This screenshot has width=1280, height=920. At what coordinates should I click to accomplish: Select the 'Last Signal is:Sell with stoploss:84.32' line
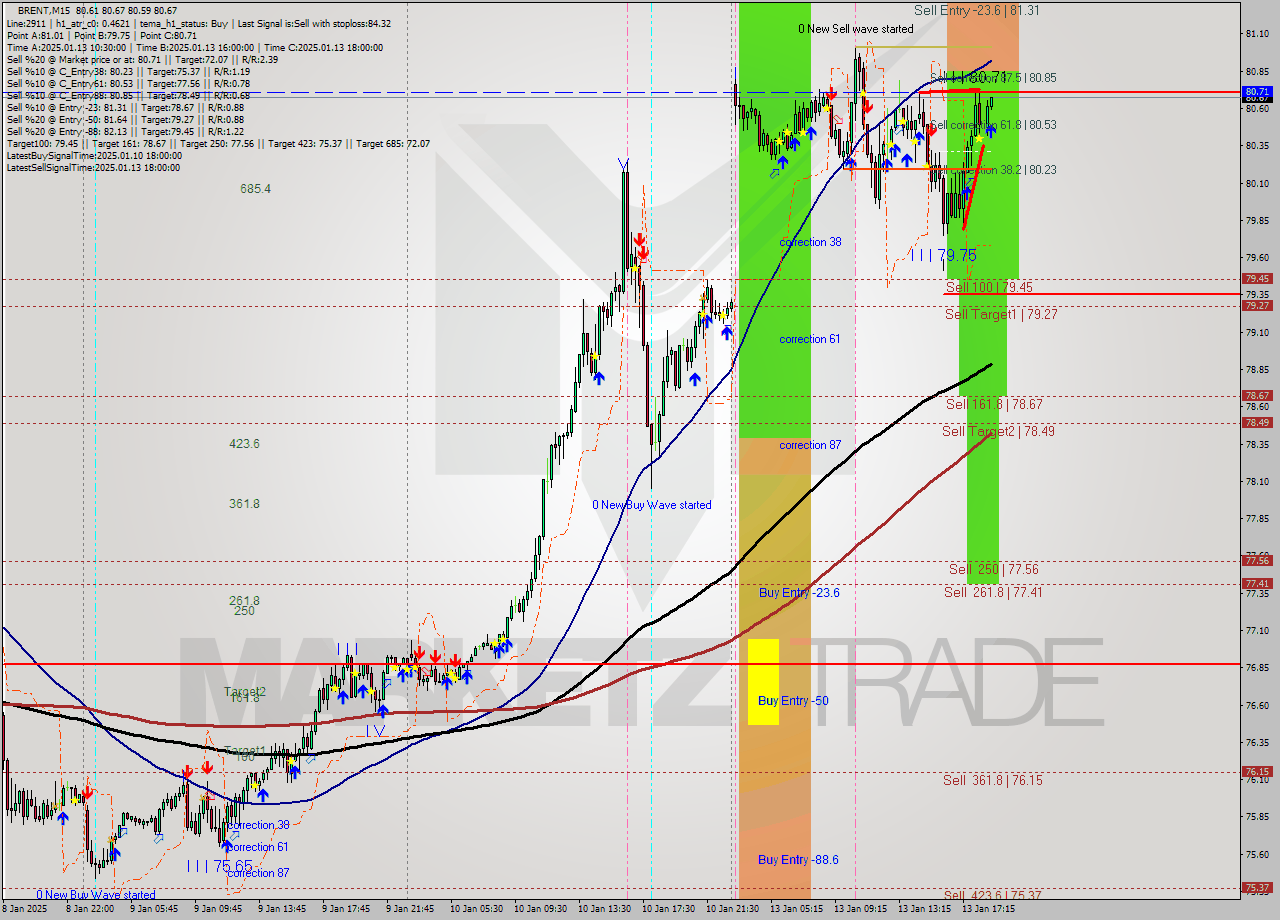tap(314, 23)
